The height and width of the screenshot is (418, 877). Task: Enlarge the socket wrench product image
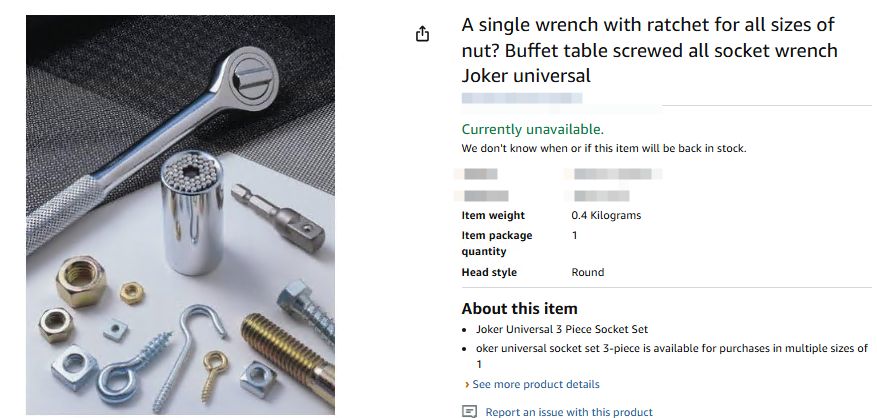[180, 215]
